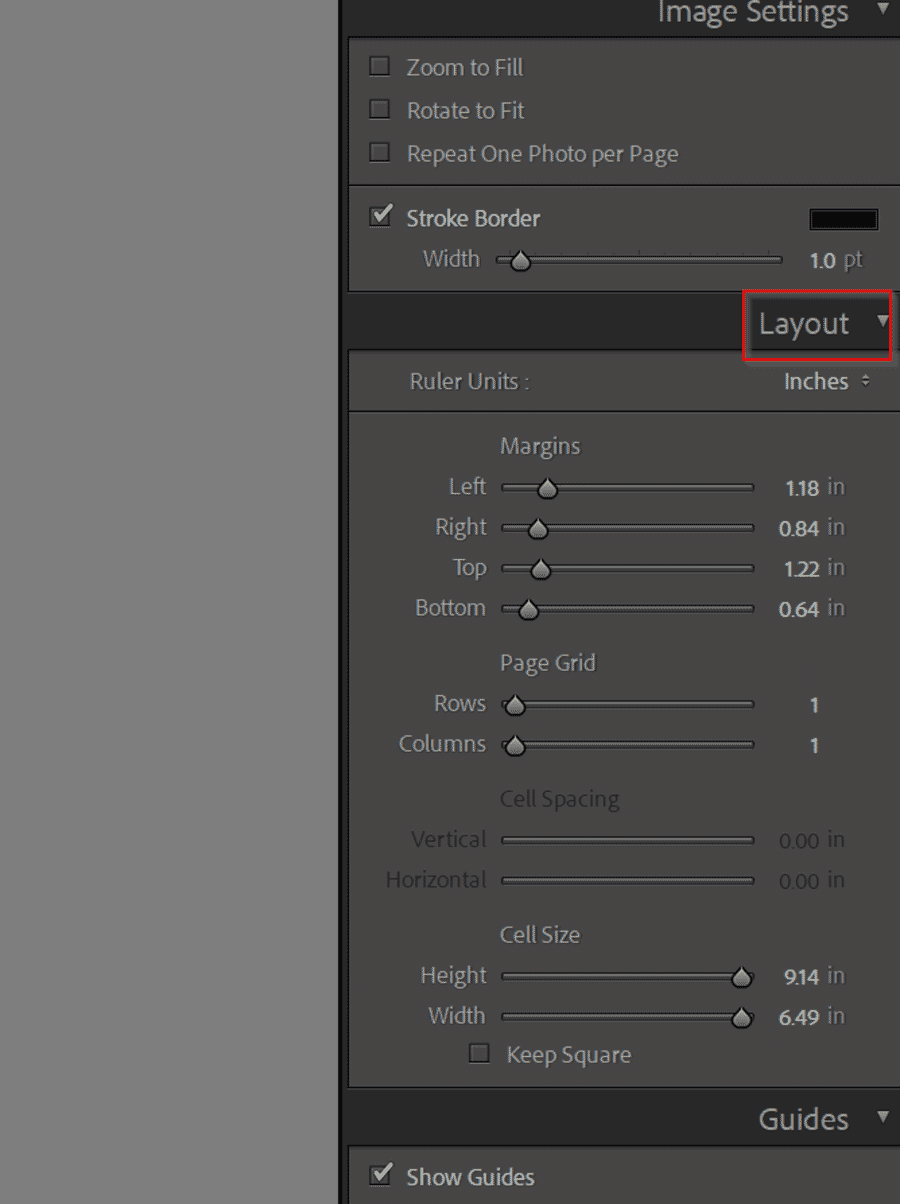Click the Cell Height value 9.14
This screenshot has height=1204, width=900.
coord(802,977)
